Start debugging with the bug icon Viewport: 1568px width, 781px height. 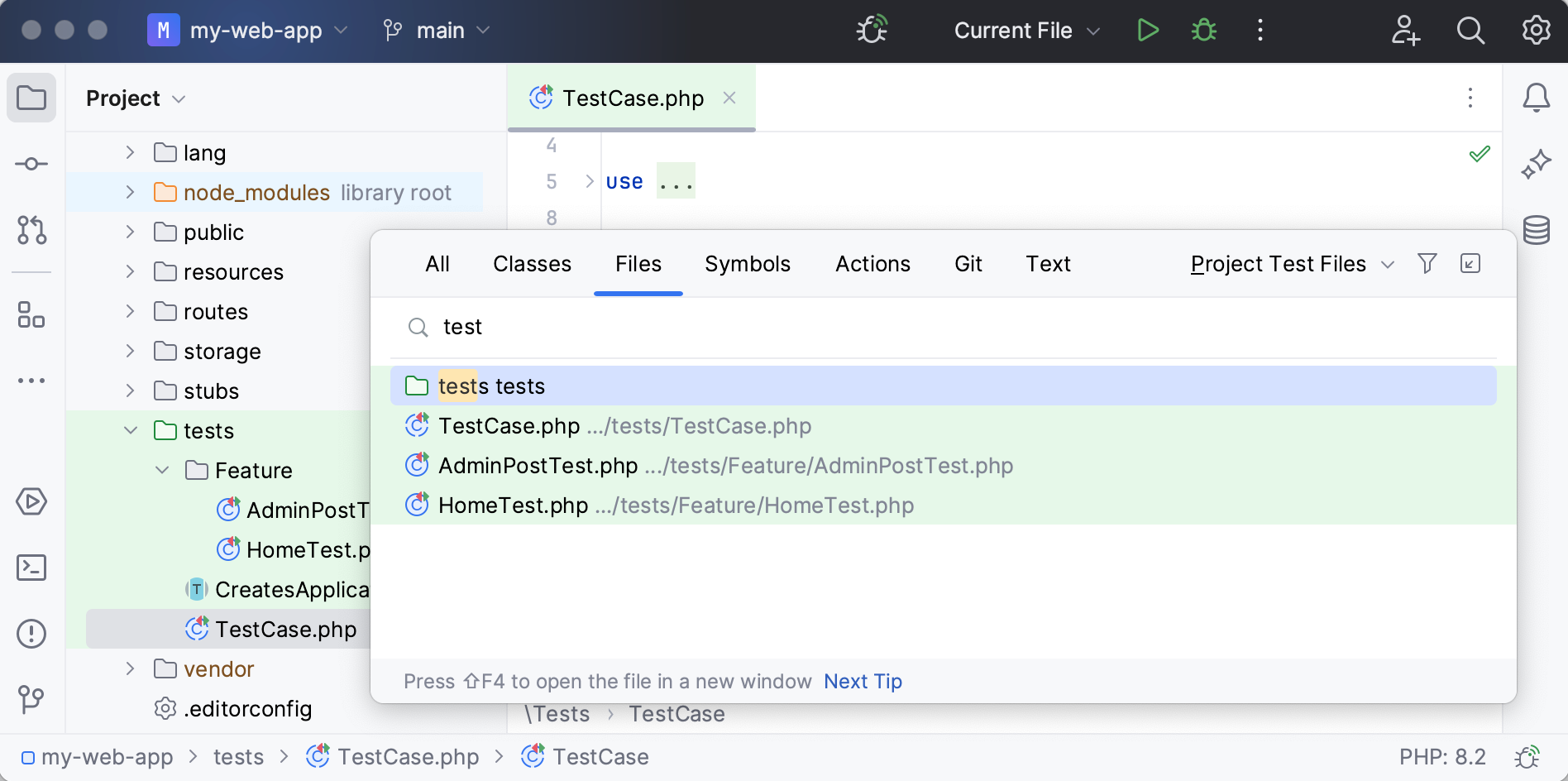[1203, 30]
